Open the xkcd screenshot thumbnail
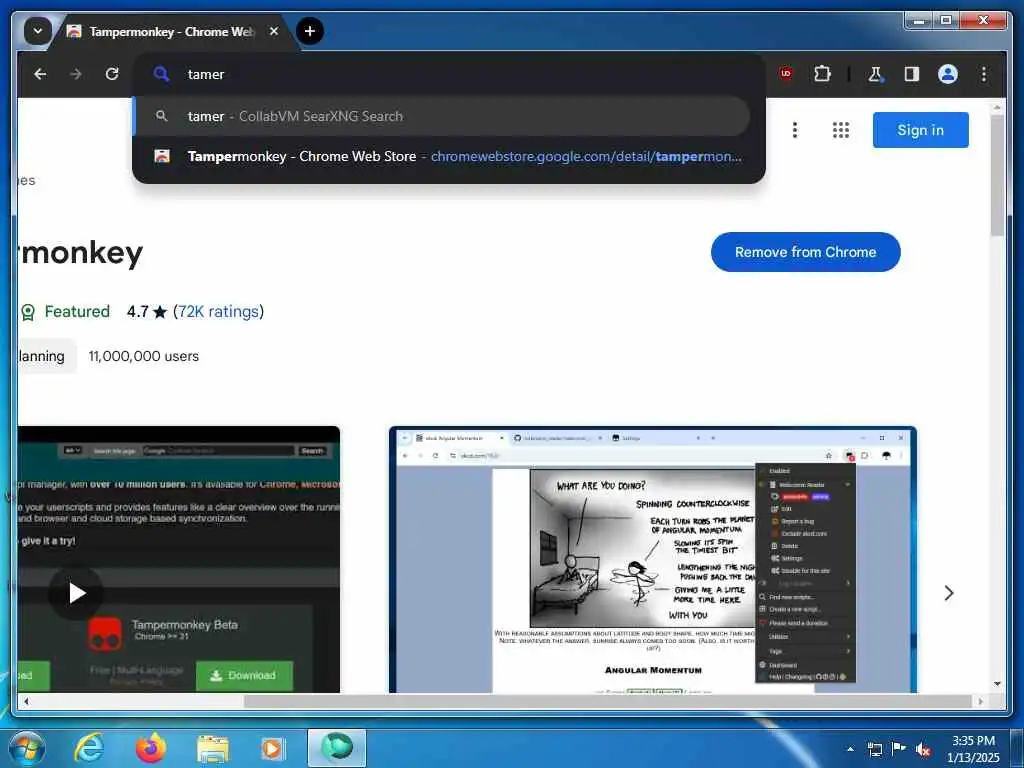 [x=652, y=560]
